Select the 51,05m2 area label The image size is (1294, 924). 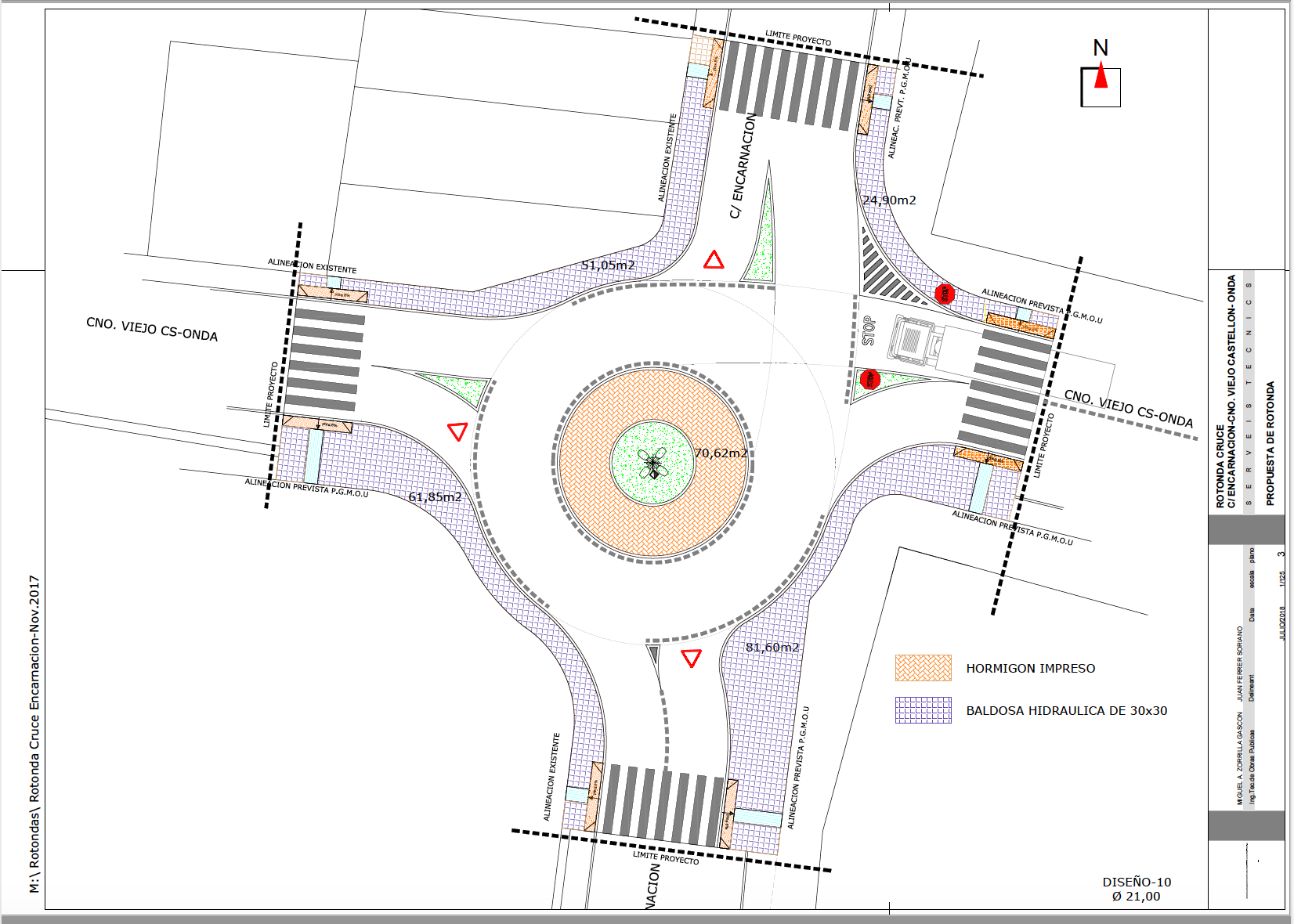(x=608, y=265)
